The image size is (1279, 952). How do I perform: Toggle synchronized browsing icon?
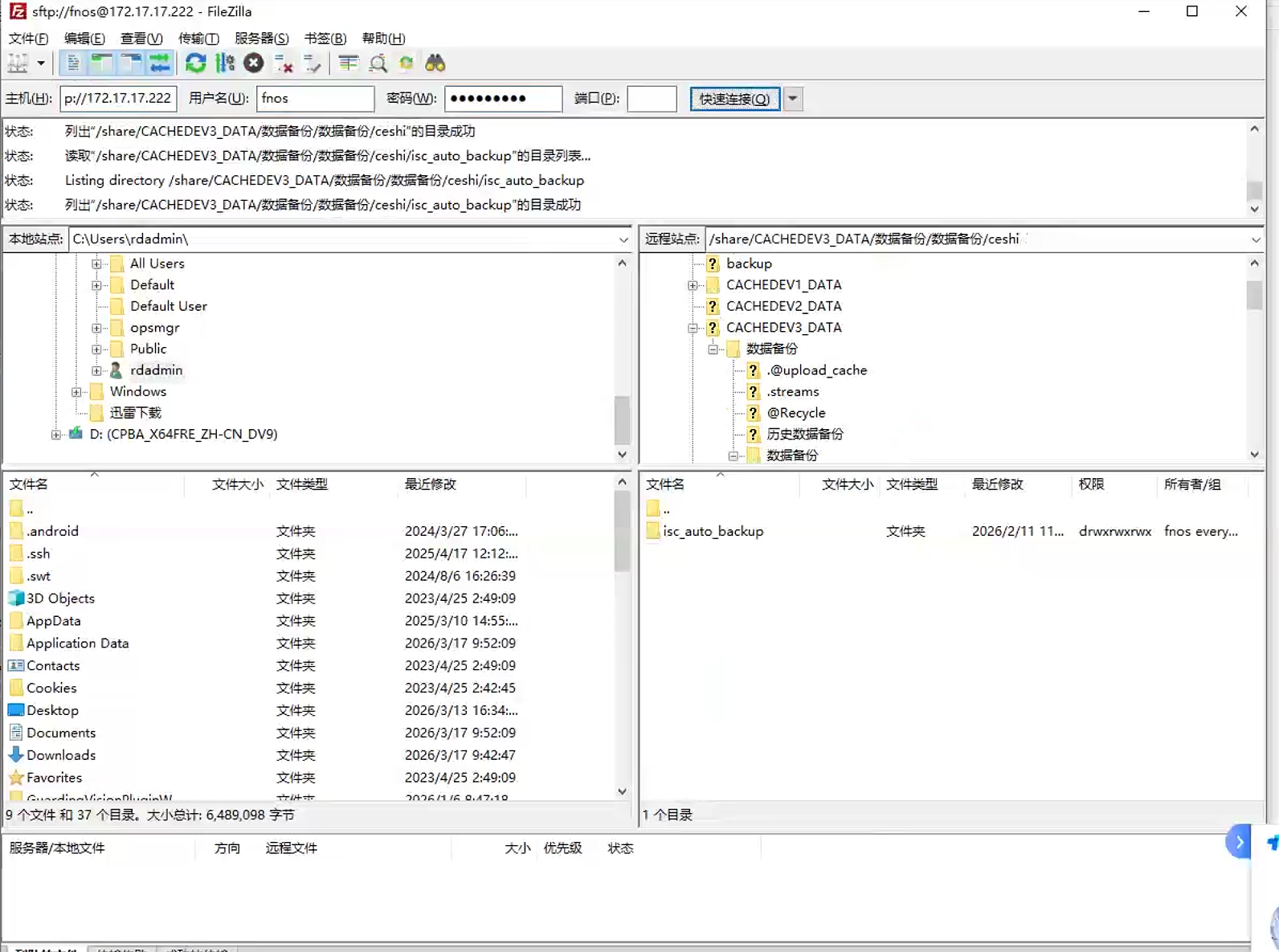click(x=407, y=63)
